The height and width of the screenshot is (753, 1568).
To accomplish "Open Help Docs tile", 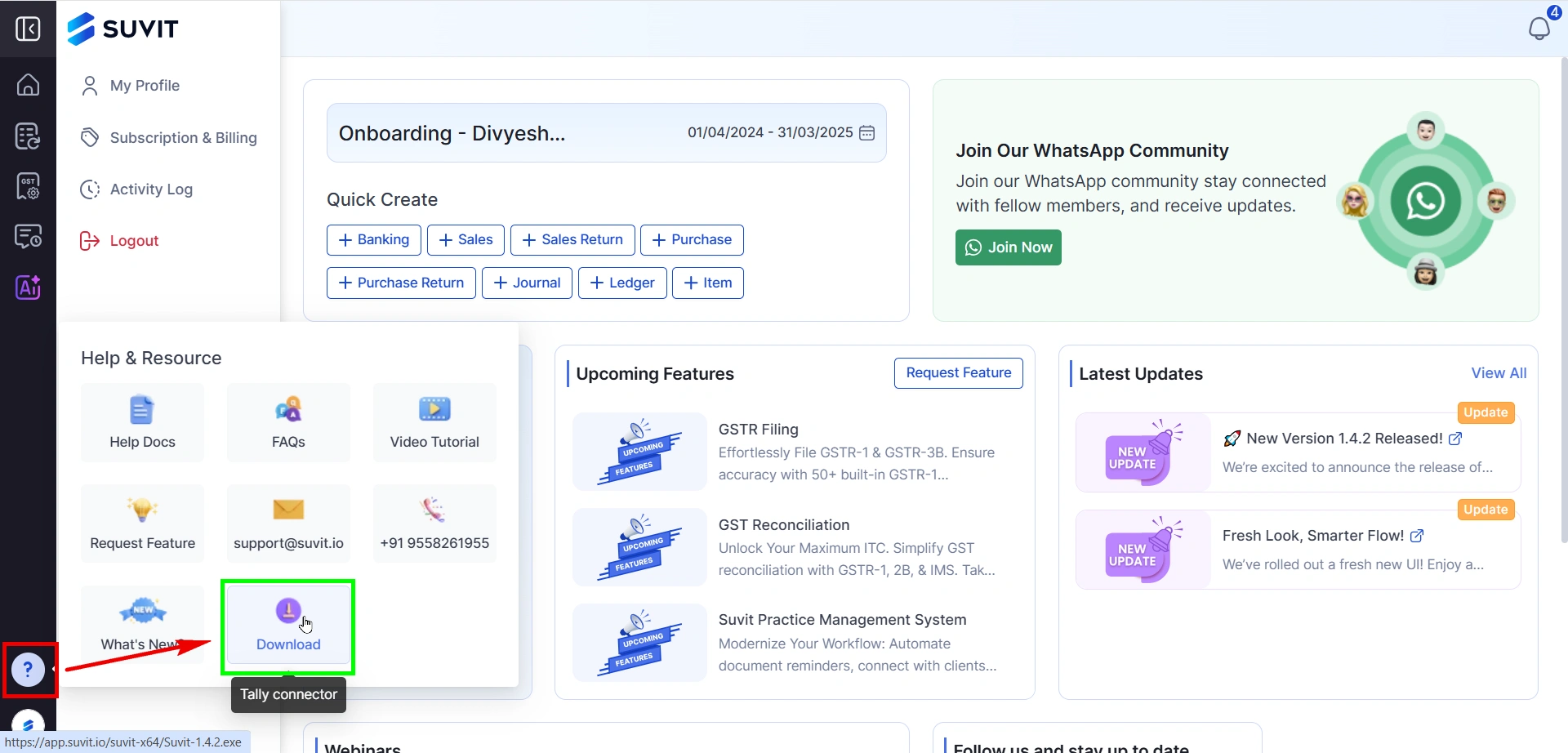I will [x=143, y=422].
